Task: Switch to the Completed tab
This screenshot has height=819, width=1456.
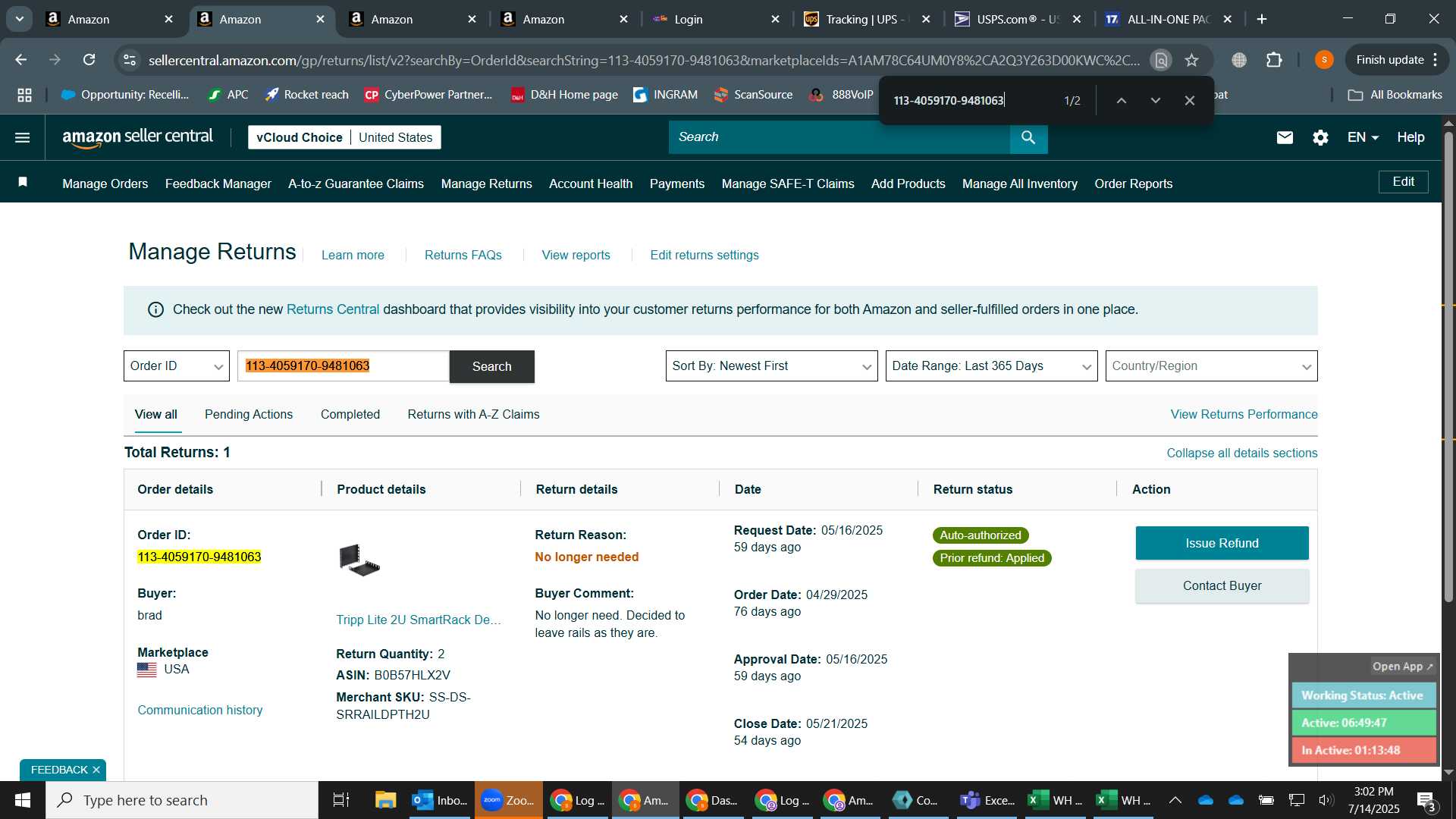Action: [x=350, y=414]
